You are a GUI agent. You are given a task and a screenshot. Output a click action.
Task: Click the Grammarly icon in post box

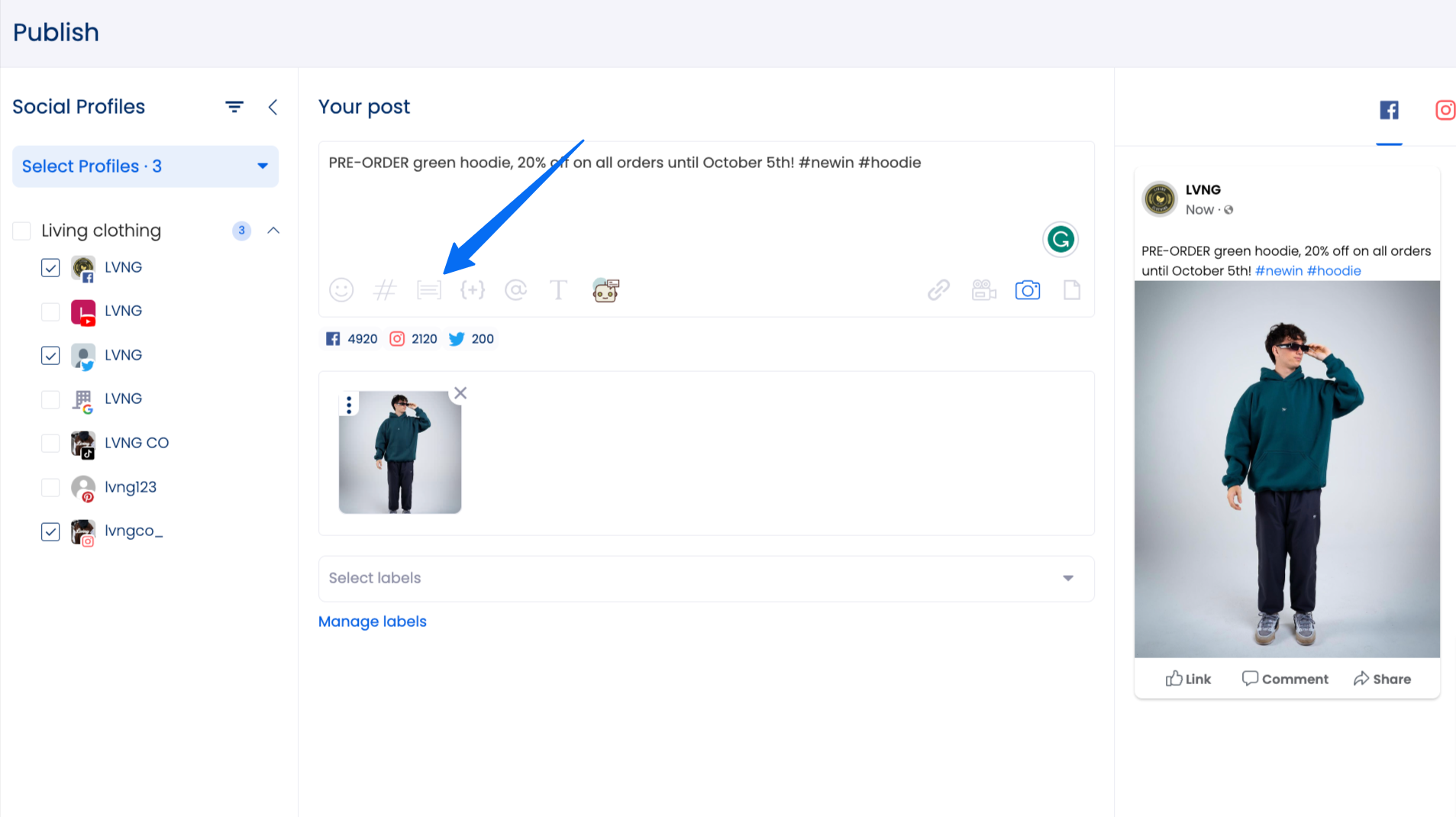pyautogui.click(x=1061, y=240)
